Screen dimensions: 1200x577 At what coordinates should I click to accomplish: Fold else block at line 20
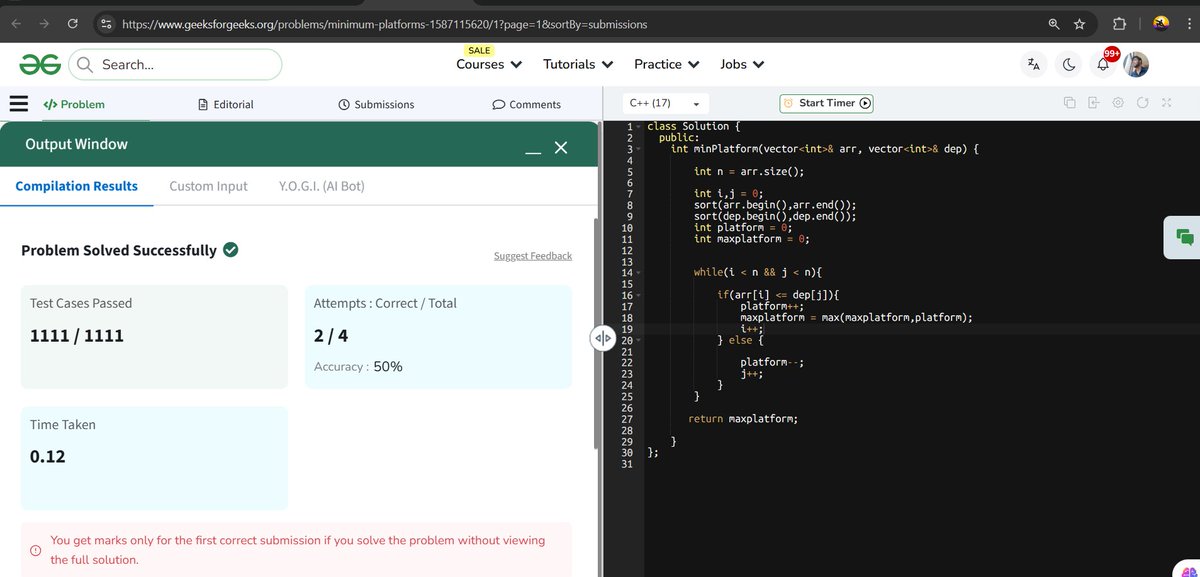tap(638, 341)
